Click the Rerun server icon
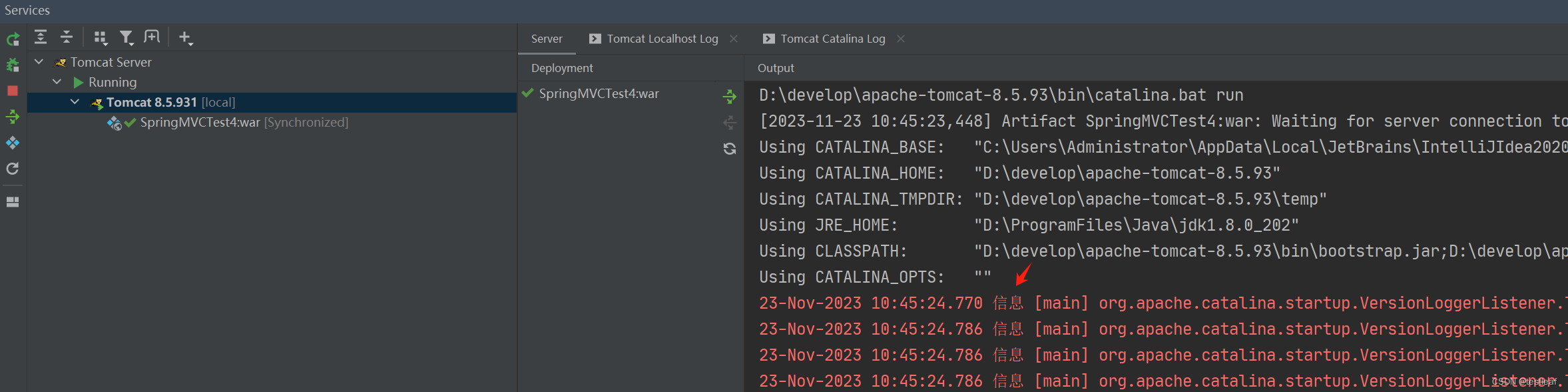This screenshot has width=1568, height=392. [x=13, y=39]
